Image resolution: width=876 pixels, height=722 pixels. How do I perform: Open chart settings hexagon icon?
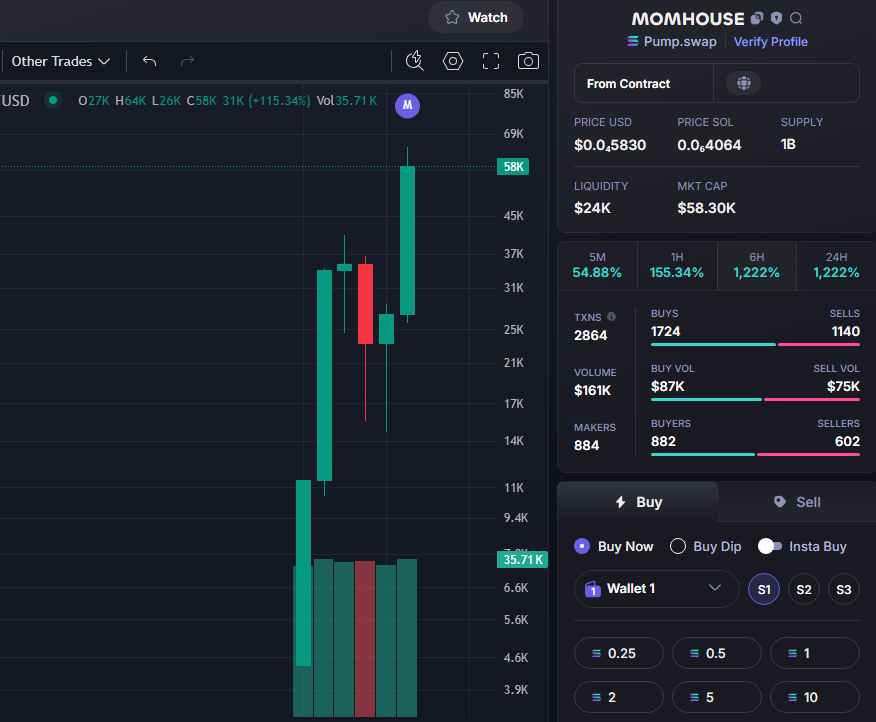[453, 61]
